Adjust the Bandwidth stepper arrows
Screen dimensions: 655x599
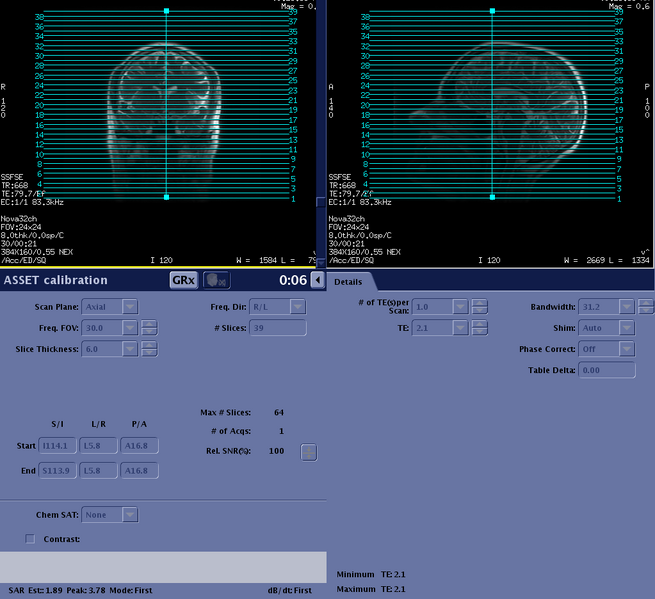click(x=646, y=307)
